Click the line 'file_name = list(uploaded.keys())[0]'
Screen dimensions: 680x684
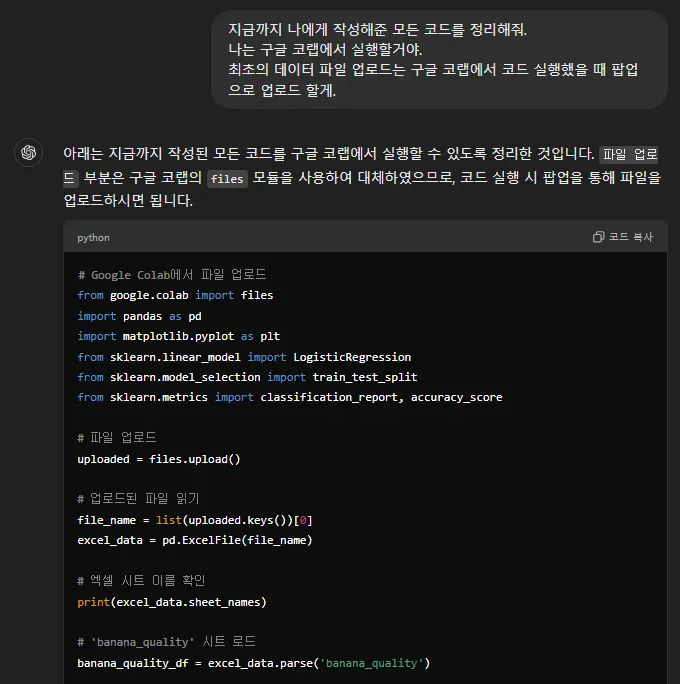(x=195, y=520)
